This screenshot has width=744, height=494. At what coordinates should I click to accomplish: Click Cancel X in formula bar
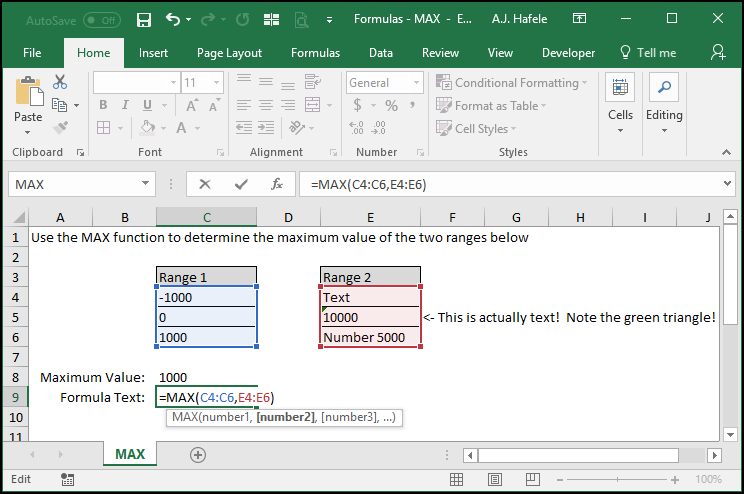205,184
